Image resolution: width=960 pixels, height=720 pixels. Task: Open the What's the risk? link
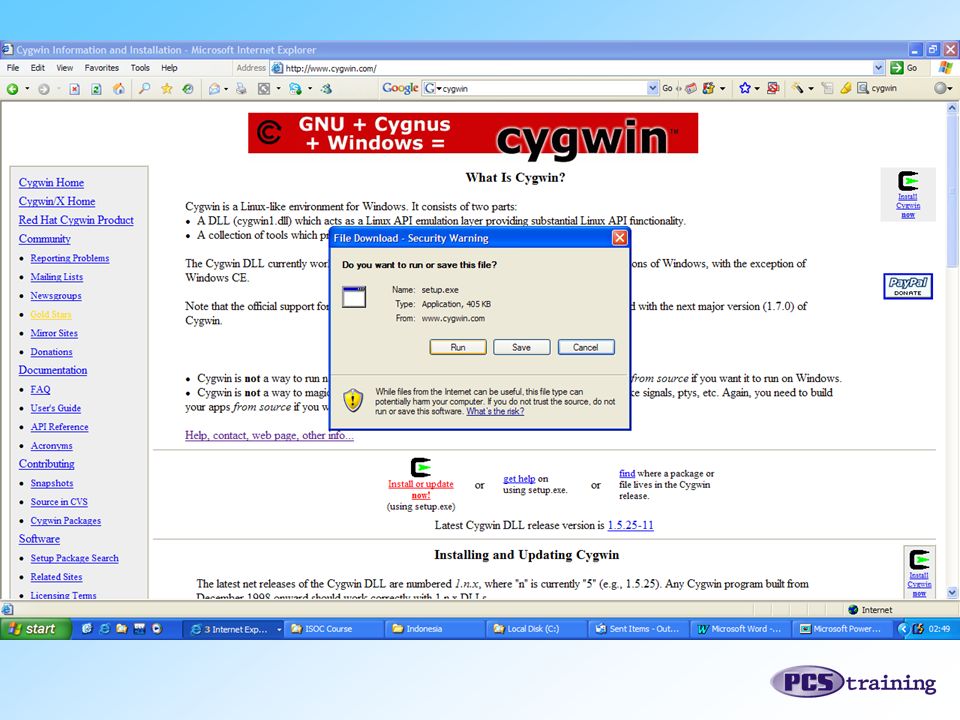pyautogui.click(x=495, y=411)
